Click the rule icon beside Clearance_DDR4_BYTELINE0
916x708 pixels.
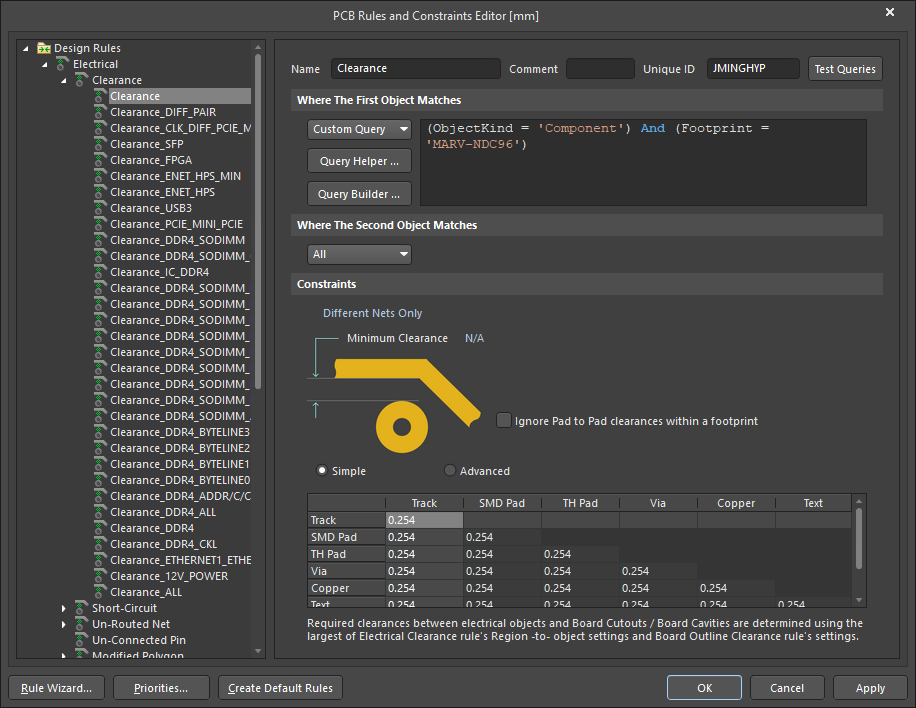pyautogui.click(x=100, y=480)
